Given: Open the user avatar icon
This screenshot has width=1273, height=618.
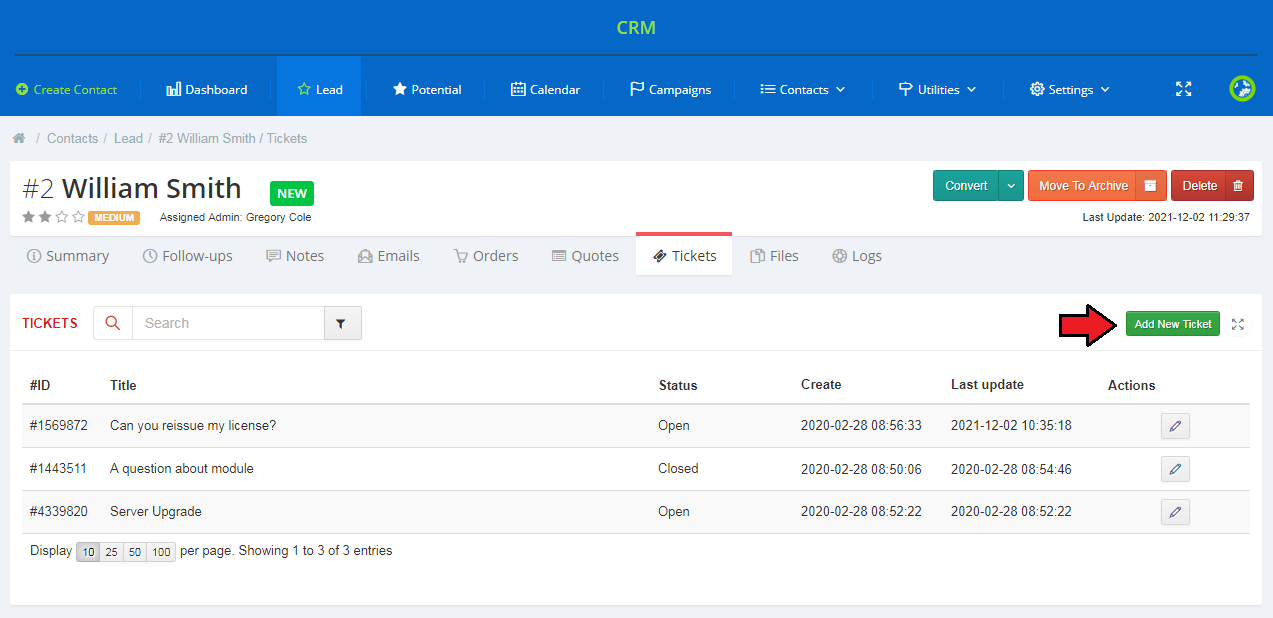Looking at the screenshot, I should click(1242, 88).
